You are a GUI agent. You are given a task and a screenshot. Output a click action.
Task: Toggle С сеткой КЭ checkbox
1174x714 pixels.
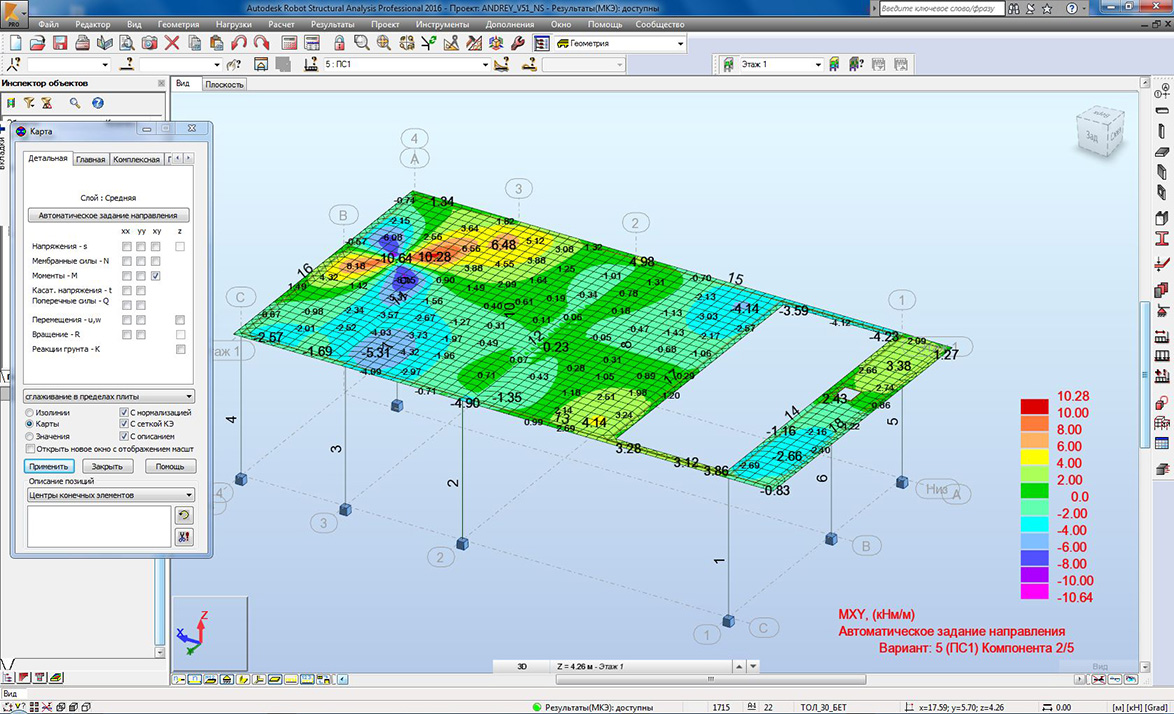124,424
